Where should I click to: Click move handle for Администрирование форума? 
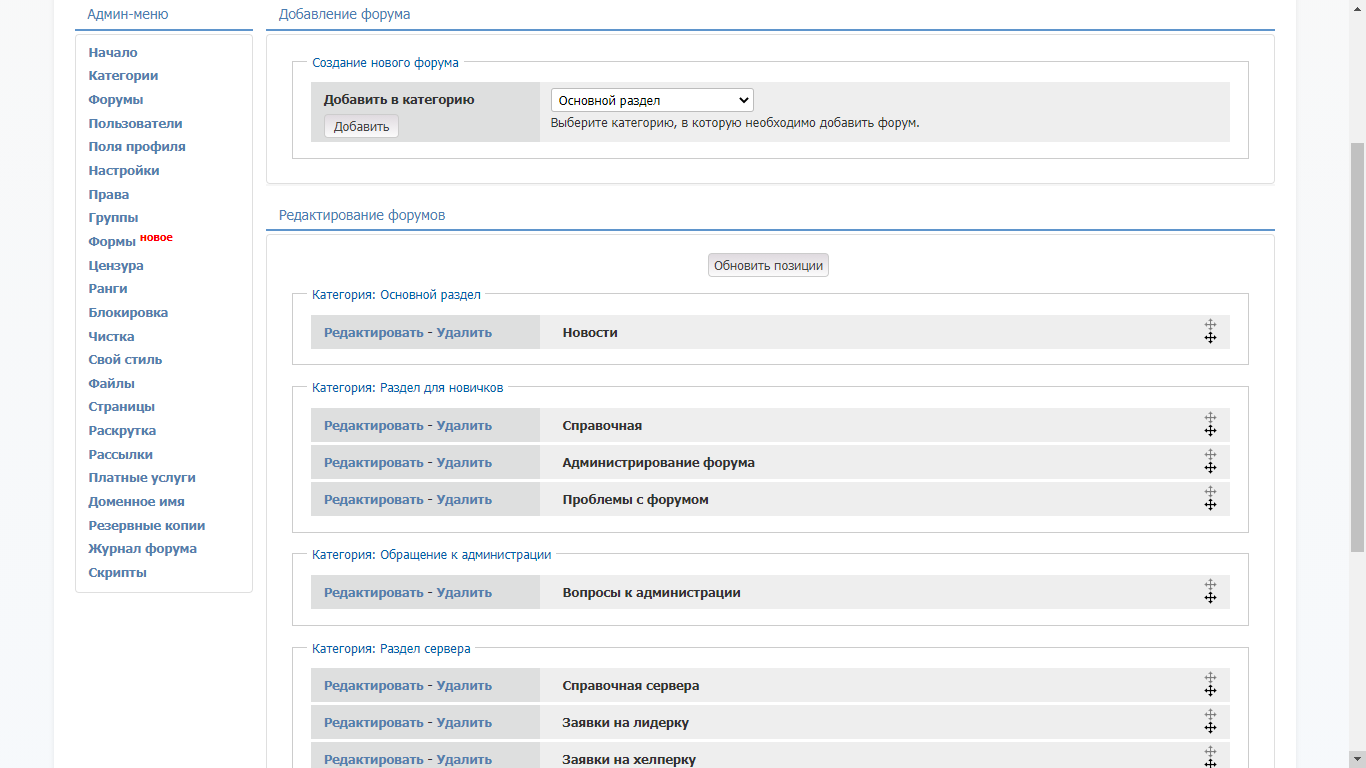point(1209,462)
